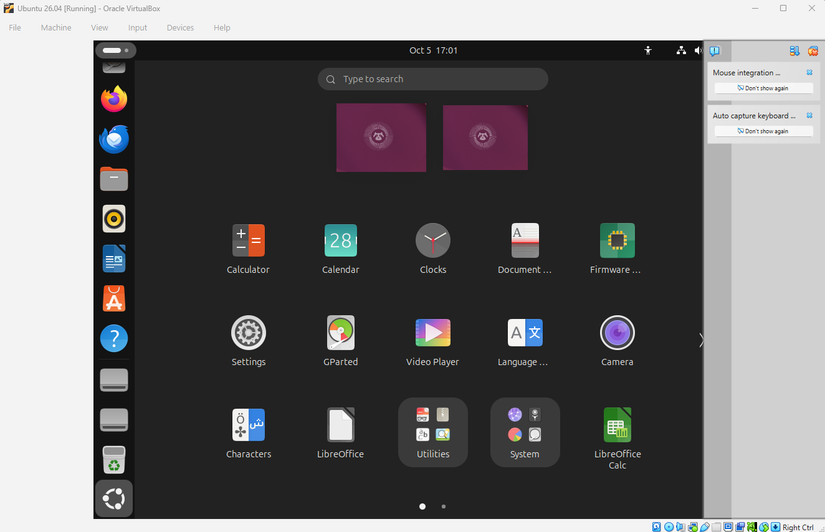The width and height of the screenshot is (825, 532).
Task: Open App Center in the dock
Action: tap(114, 298)
